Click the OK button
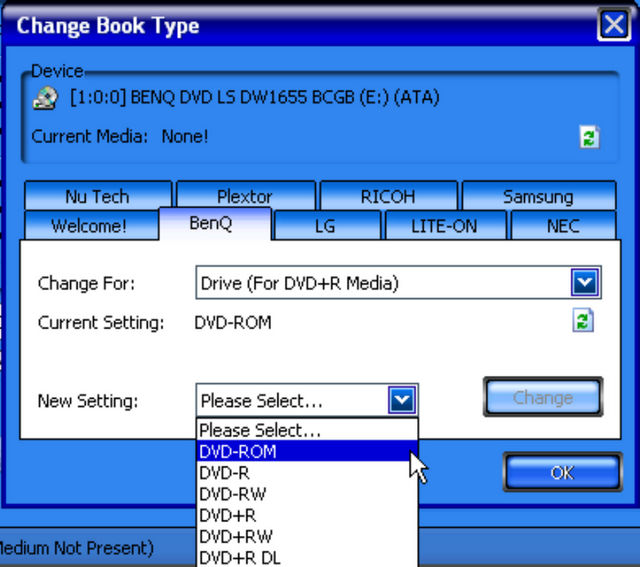 [x=562, y=472]
